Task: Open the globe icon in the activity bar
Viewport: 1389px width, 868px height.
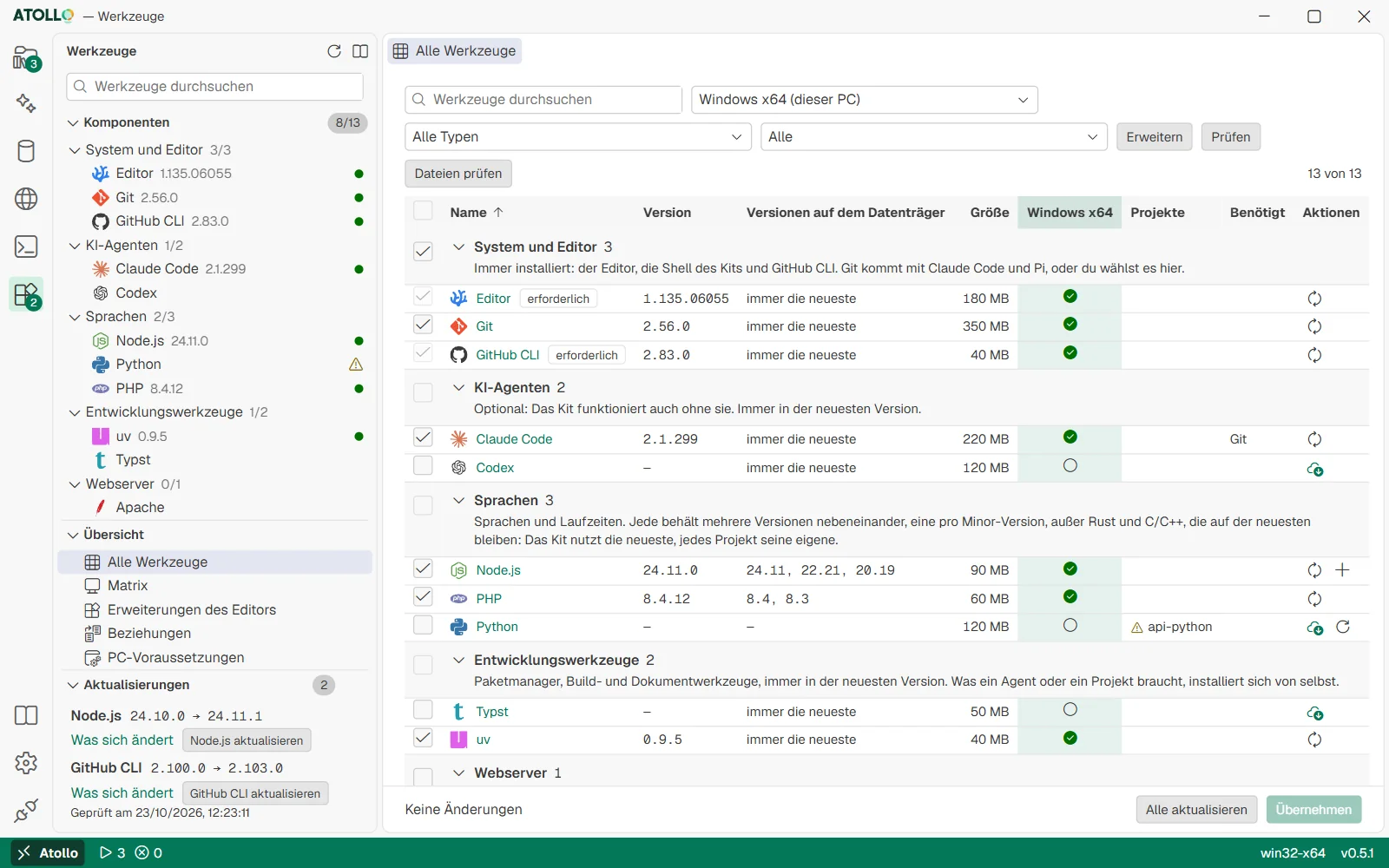Action: point(26,199)
